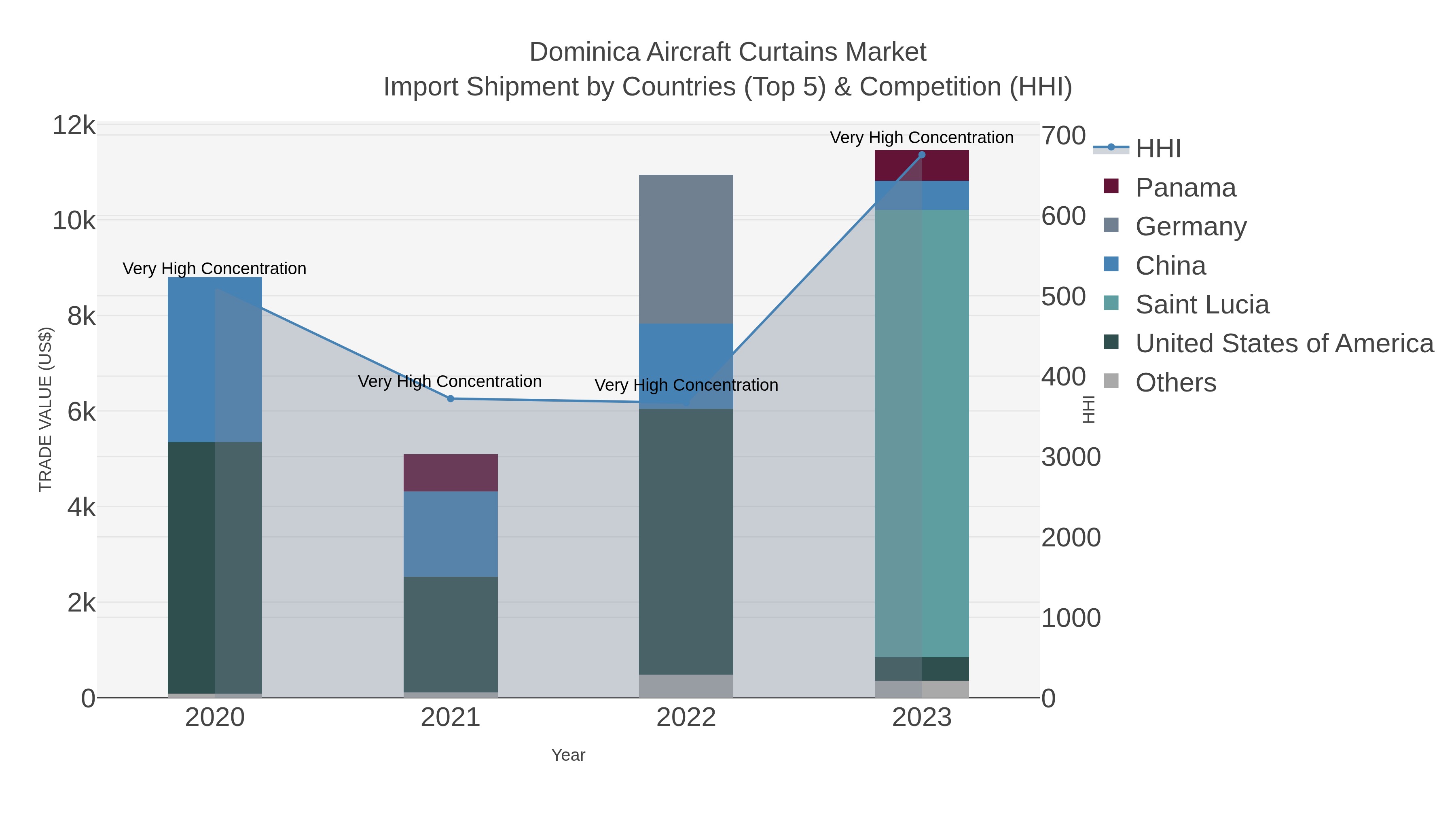Click the HHI line marker for 2023
Viewport: 1456px width, 819px height.
(x=922, y=155)
